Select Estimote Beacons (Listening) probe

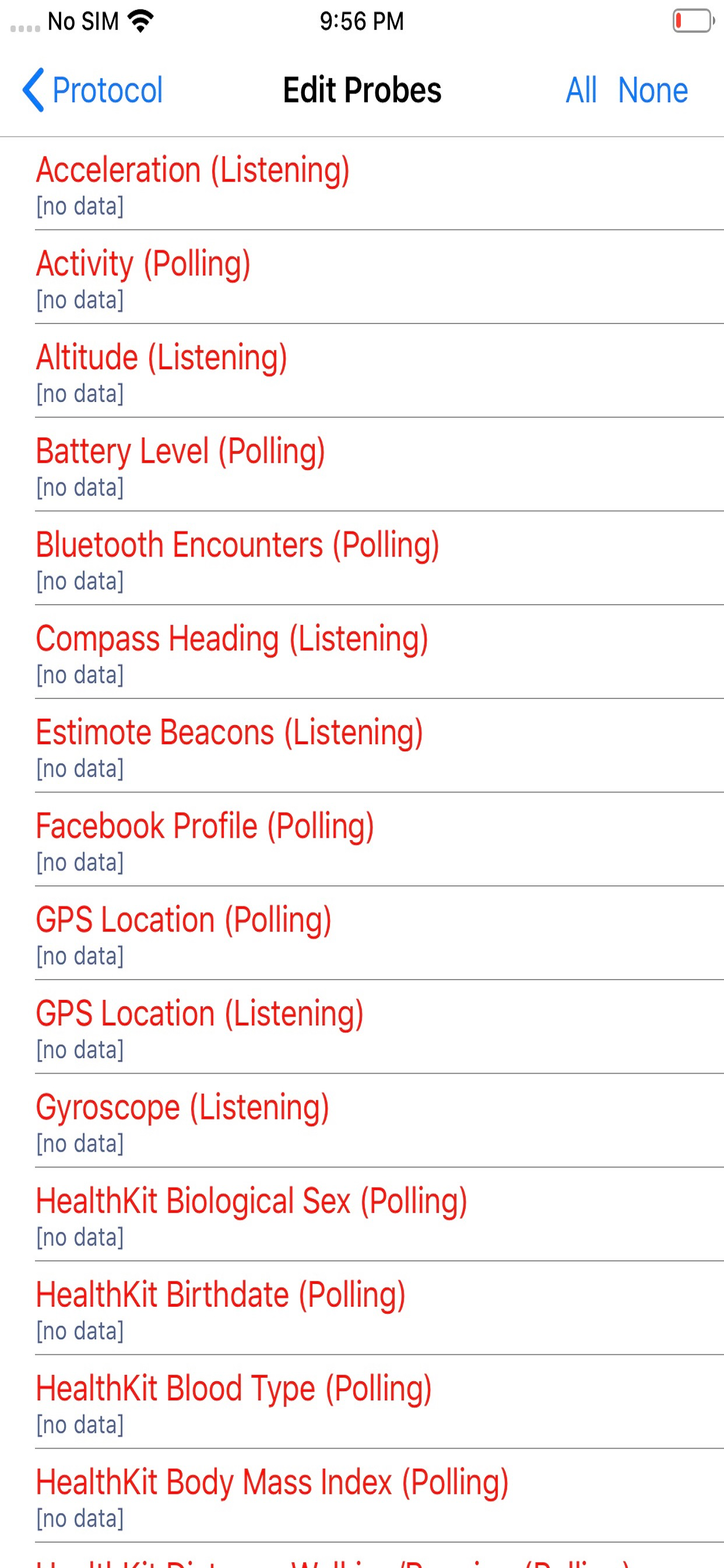click(x=362, y=746)
